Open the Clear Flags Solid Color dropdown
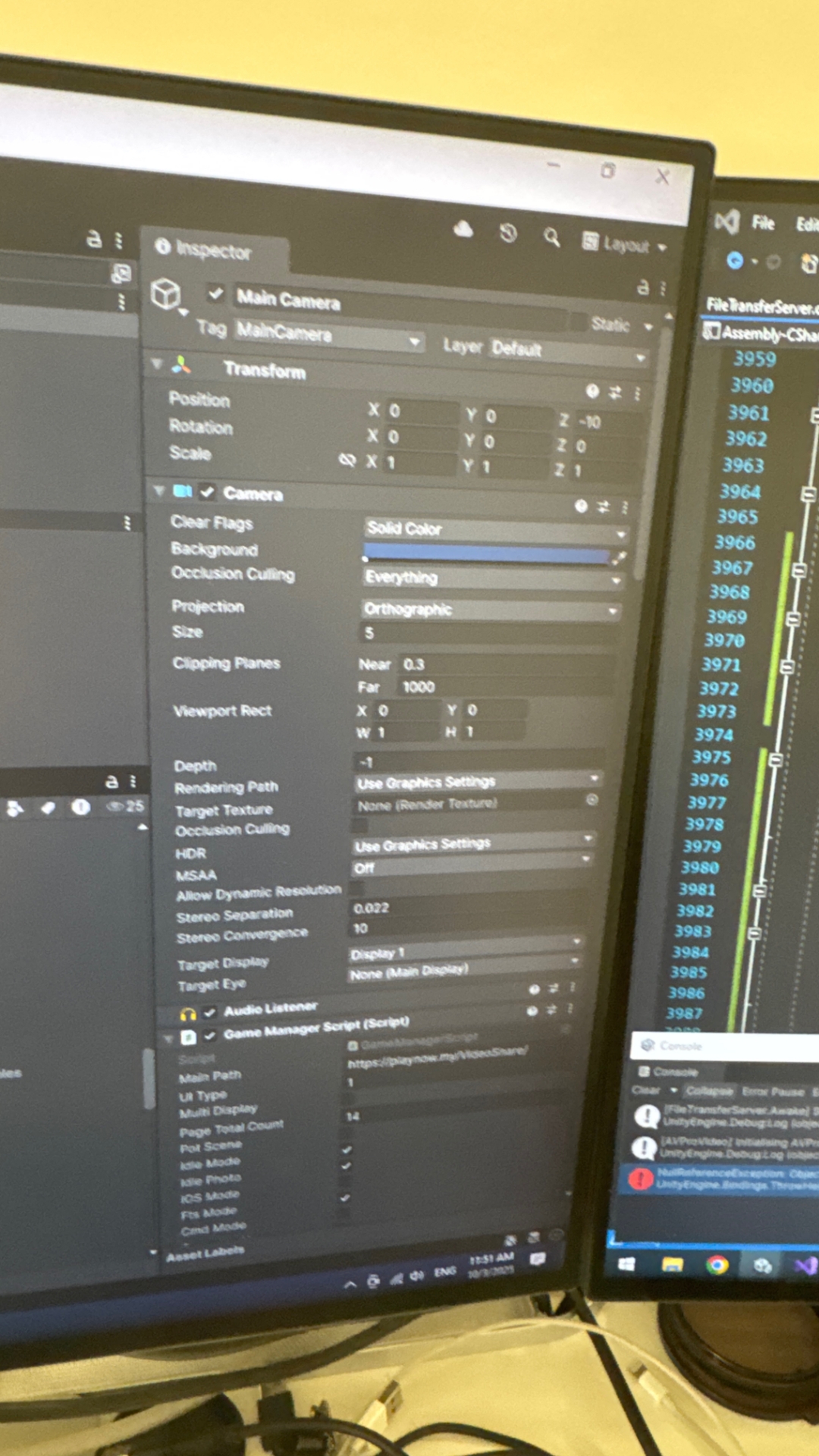The width and height of the screenshot is (819, 1456). [x=496, y=530]
